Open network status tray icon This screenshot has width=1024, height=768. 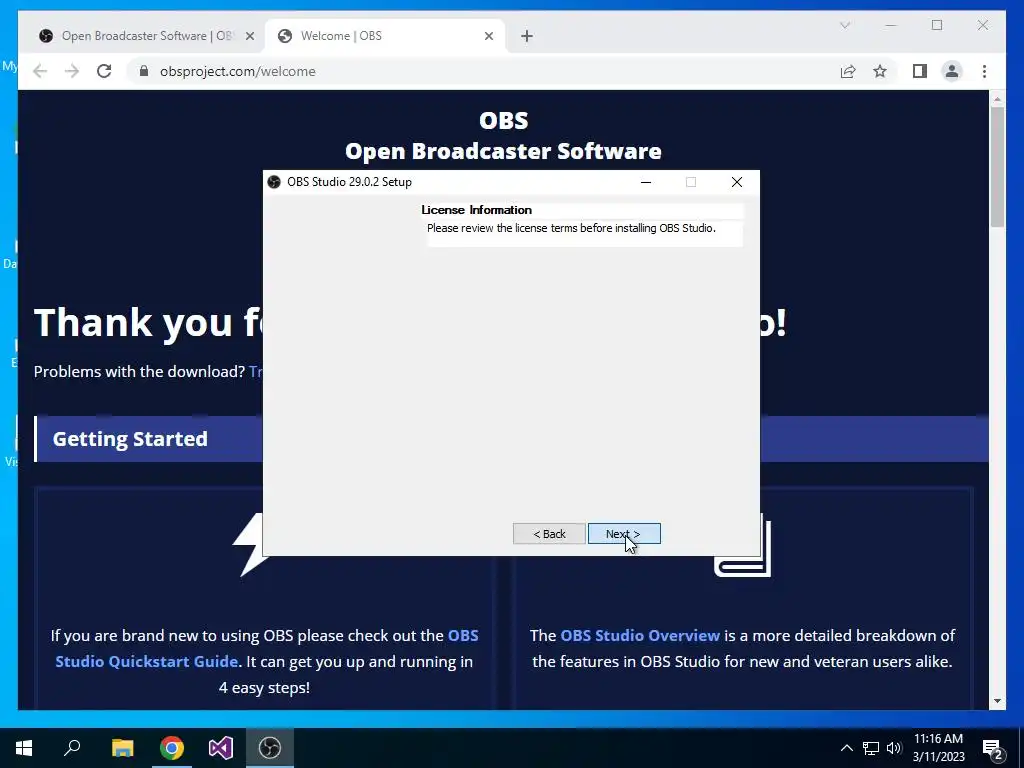[871, 748]
